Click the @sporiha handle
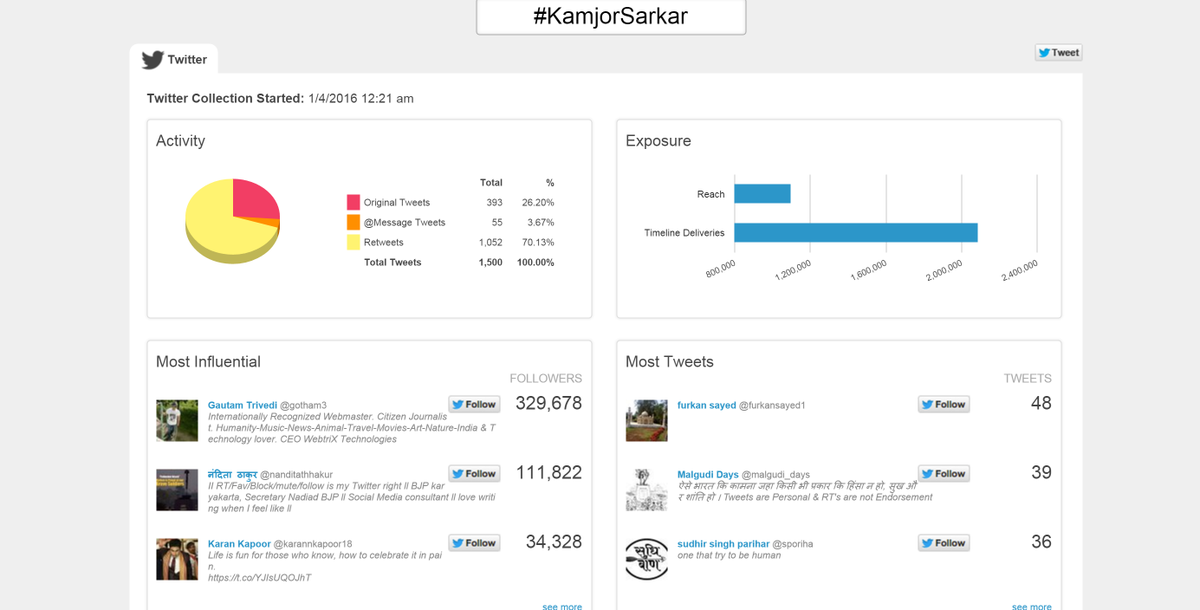Screen dimensions: 1200x610 793,544
